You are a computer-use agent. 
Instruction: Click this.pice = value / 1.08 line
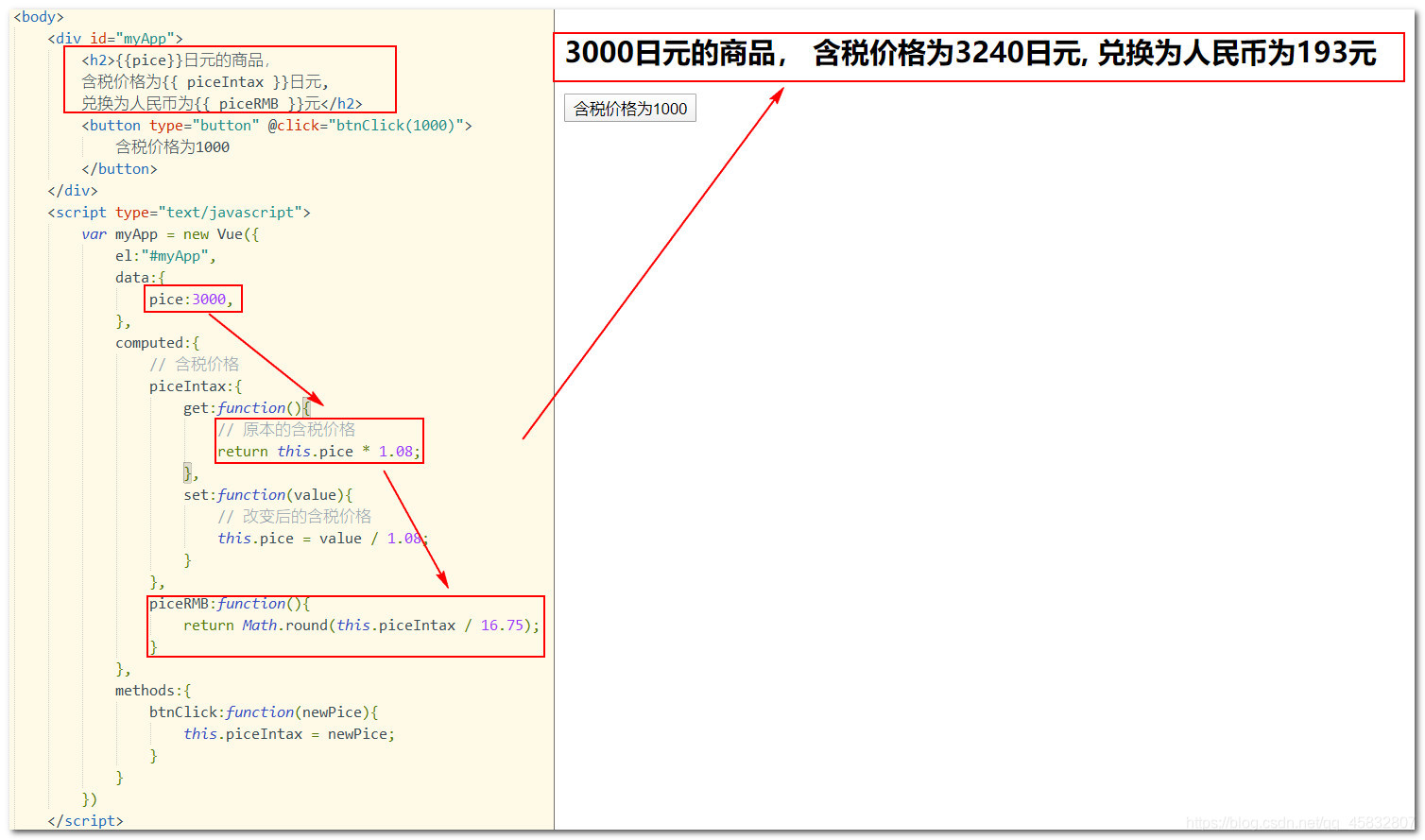[323, 539]
